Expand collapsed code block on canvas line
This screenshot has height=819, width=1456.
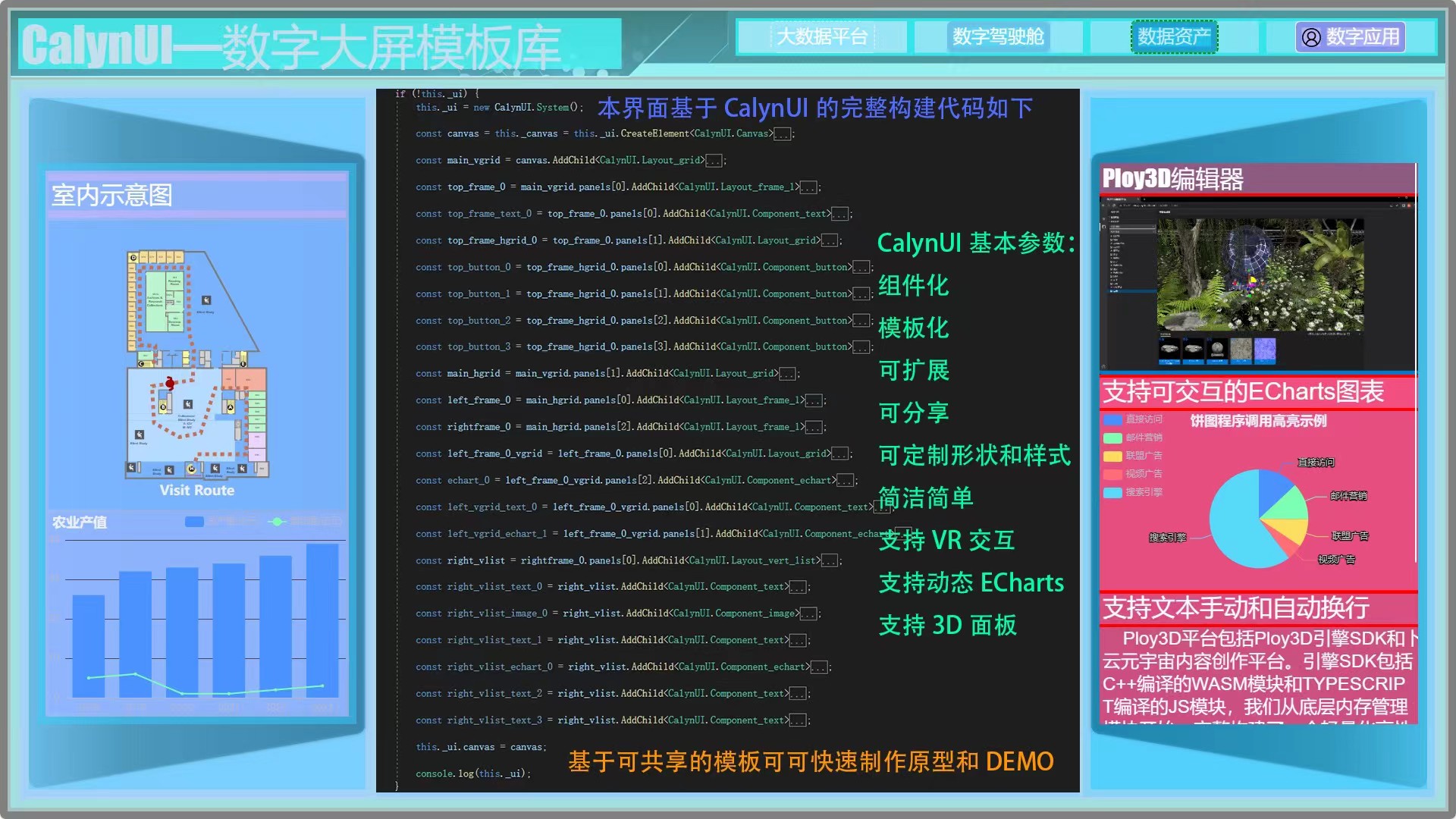(x=783, y=134)
